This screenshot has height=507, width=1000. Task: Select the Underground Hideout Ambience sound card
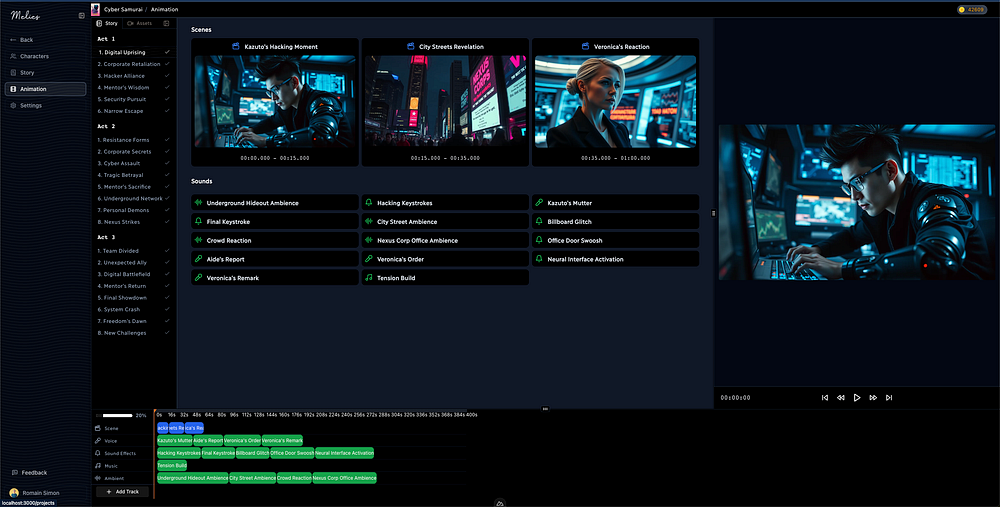[x=275, y=203]
